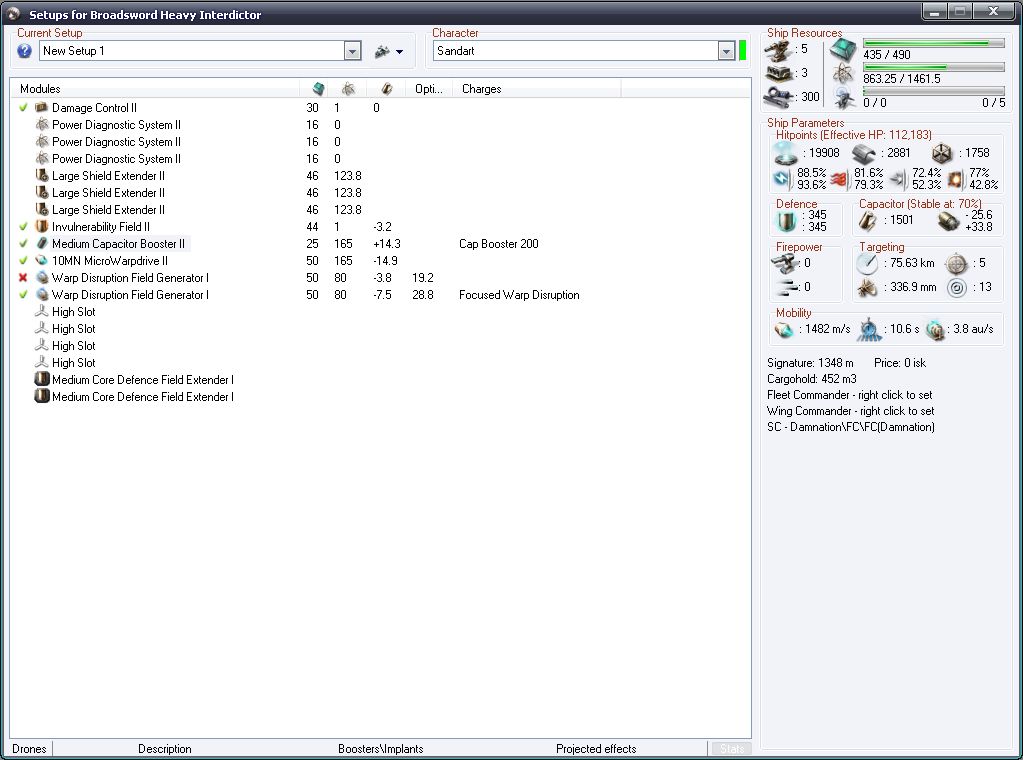The width and height of the screenshot is (1023, 760).
Task: Click the armor hitpoints icon showing 2881
Action: click(x=863, y=154)
